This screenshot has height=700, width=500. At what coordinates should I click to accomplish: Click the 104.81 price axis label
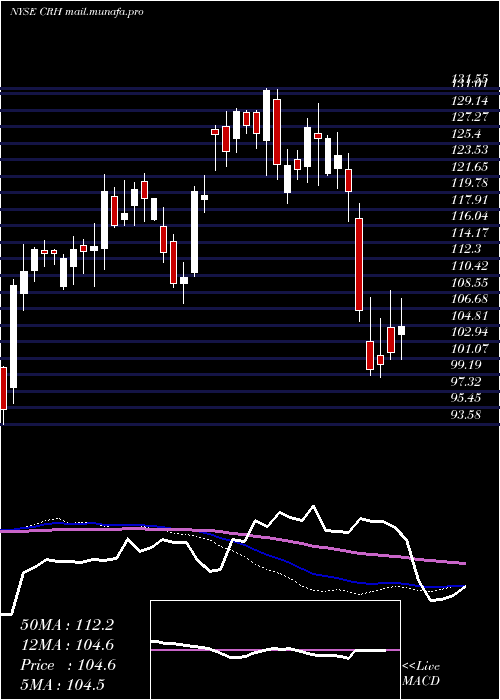(469, 316)
